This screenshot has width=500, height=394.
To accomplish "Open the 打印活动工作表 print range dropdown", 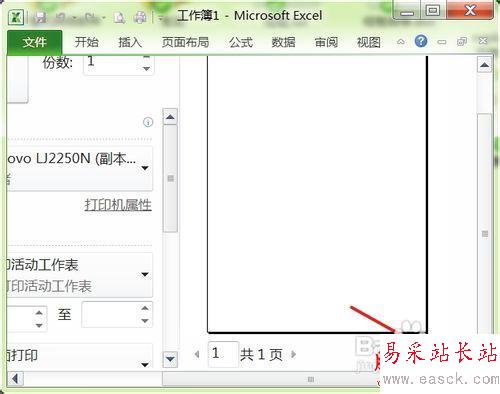I will pos(79,275).
